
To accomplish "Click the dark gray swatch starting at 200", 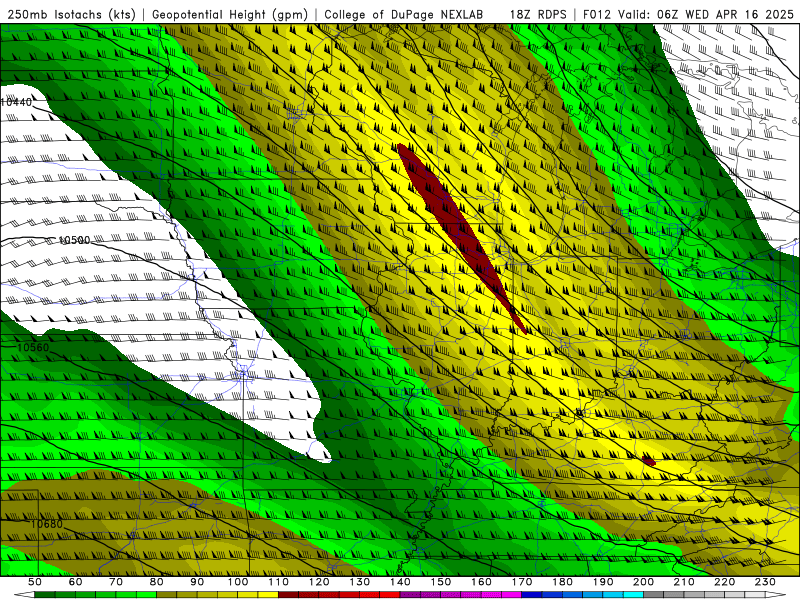I will coord(654,595).
